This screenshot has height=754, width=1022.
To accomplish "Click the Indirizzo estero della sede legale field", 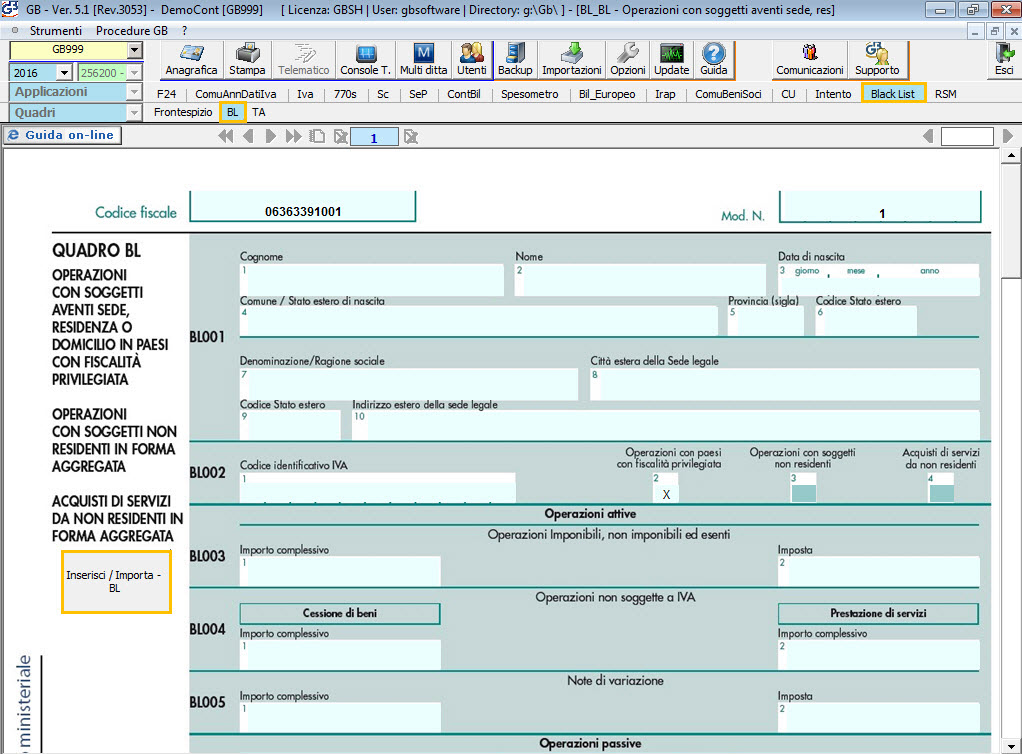I will point(665,425).
